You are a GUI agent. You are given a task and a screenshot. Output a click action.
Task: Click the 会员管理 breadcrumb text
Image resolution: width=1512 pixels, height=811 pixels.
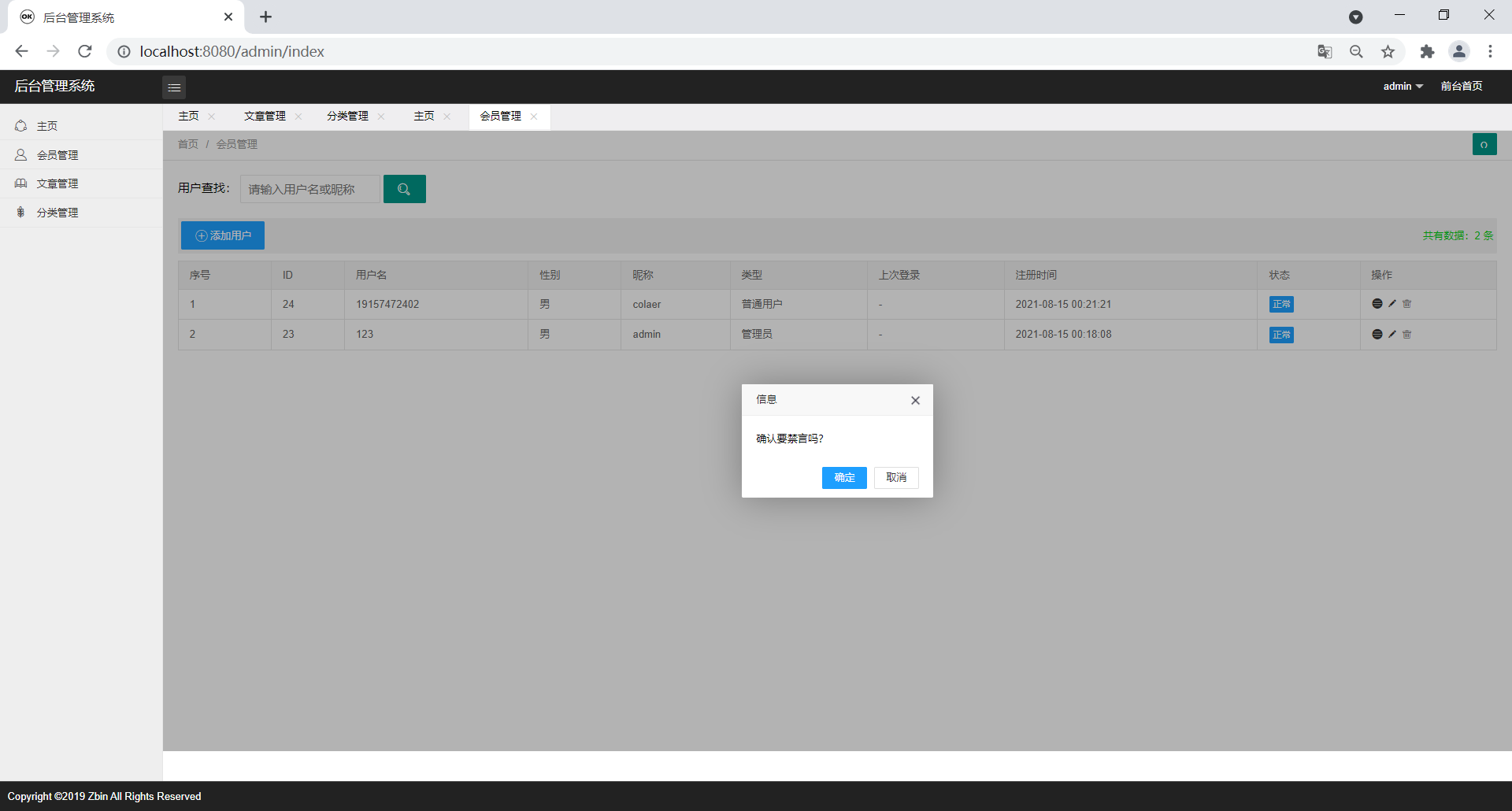tap(237, 145)
